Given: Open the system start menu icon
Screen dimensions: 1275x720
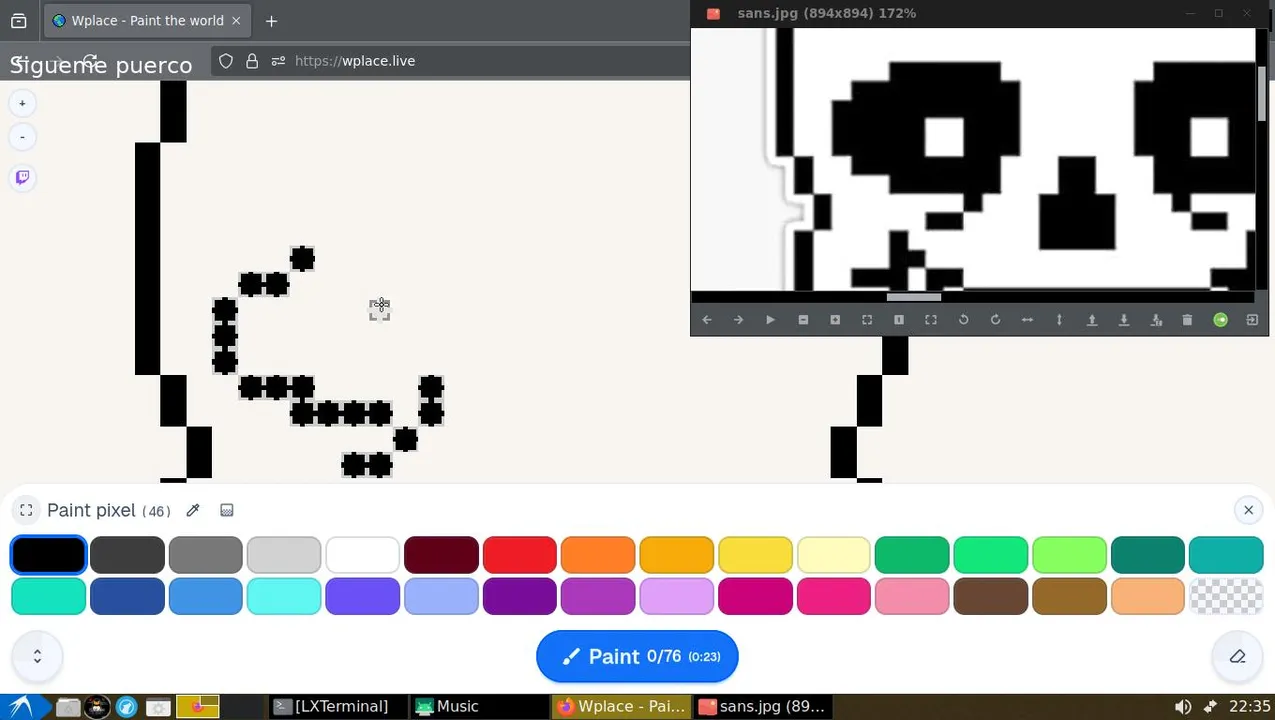Looking at the screenshot, I should 21,706.
